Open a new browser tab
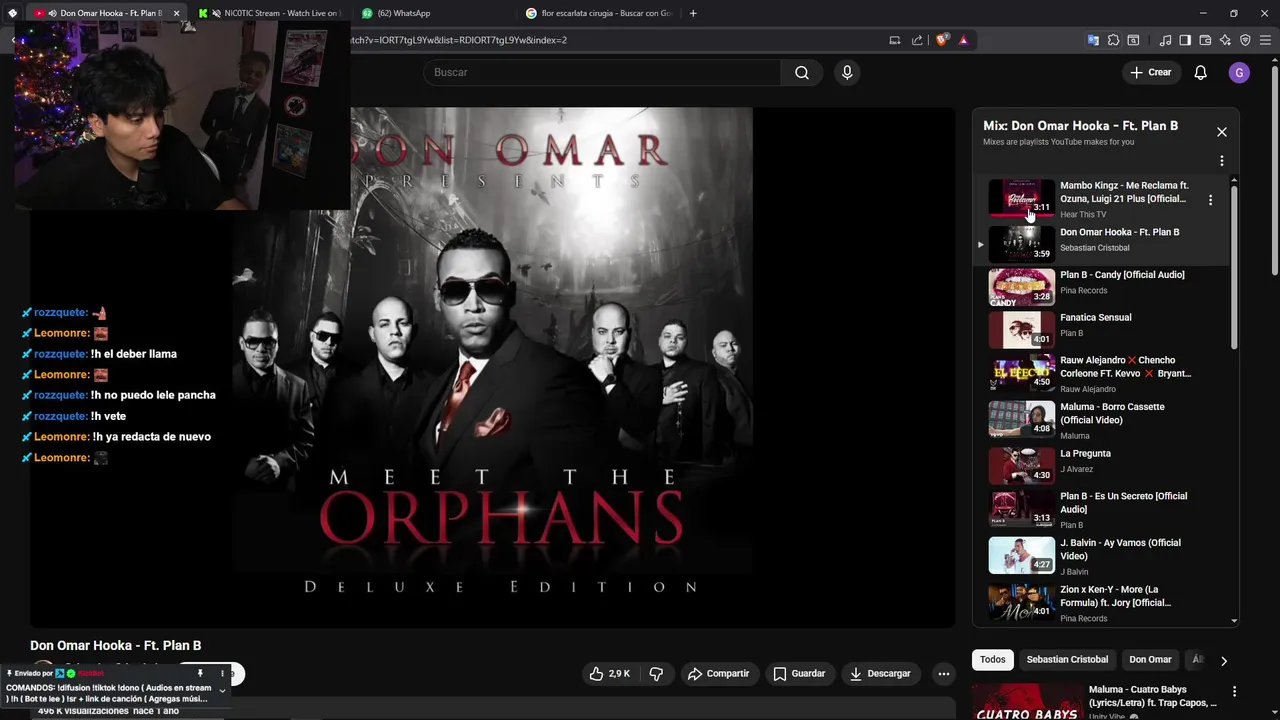 point(693,13)
